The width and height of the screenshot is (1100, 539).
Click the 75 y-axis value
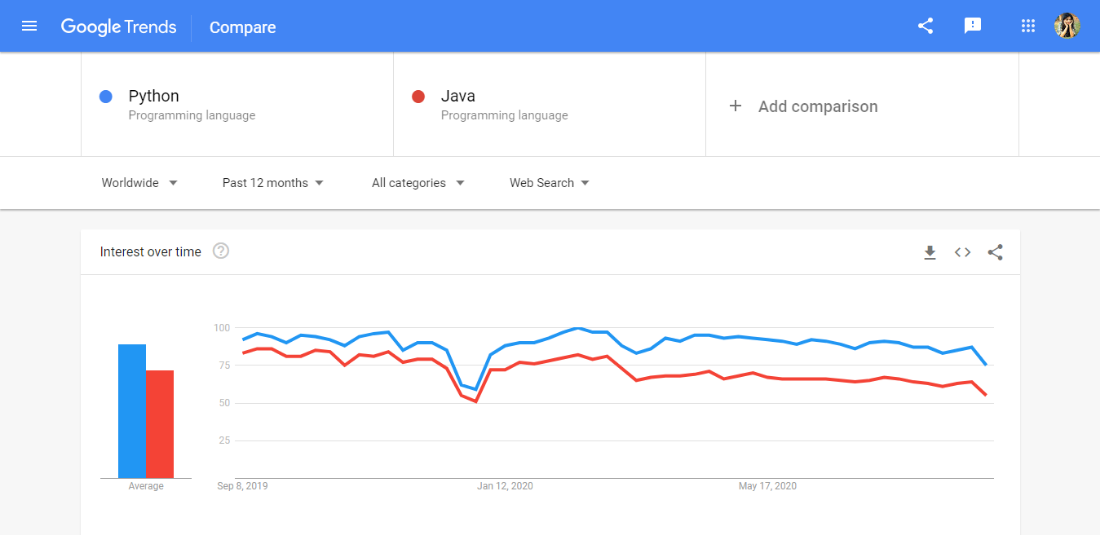point(224,365)
